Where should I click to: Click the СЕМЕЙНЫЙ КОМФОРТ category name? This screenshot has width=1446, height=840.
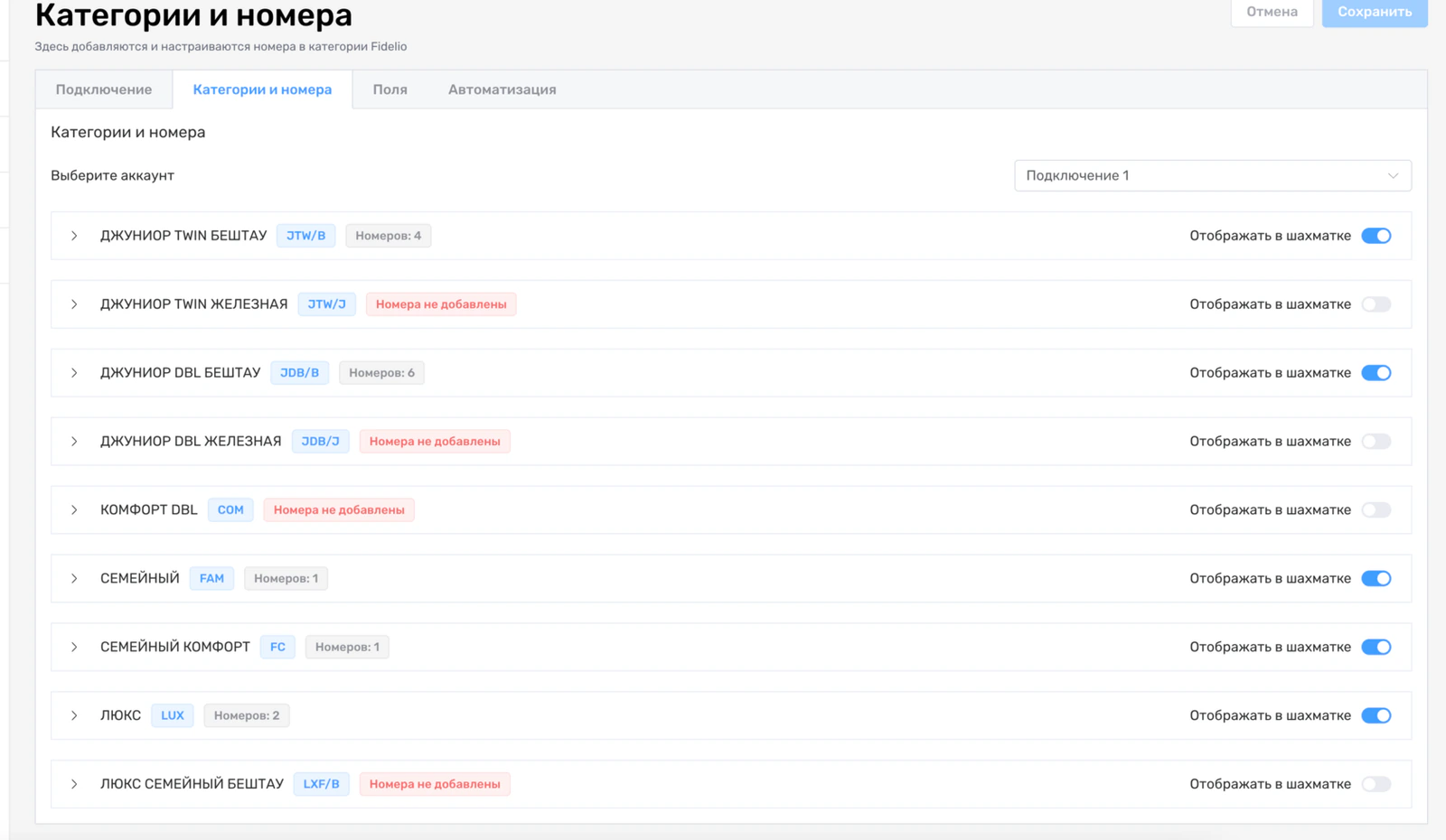pyautogui.click(x=175, y=648)
